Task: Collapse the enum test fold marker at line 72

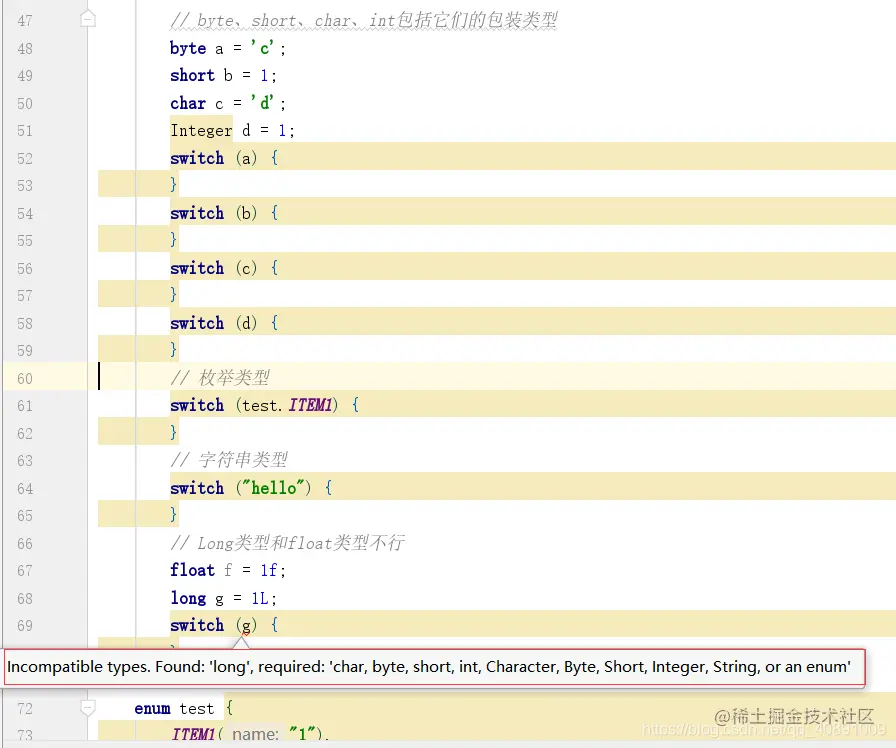Action: pyautogui.click(x=87, y=708)
